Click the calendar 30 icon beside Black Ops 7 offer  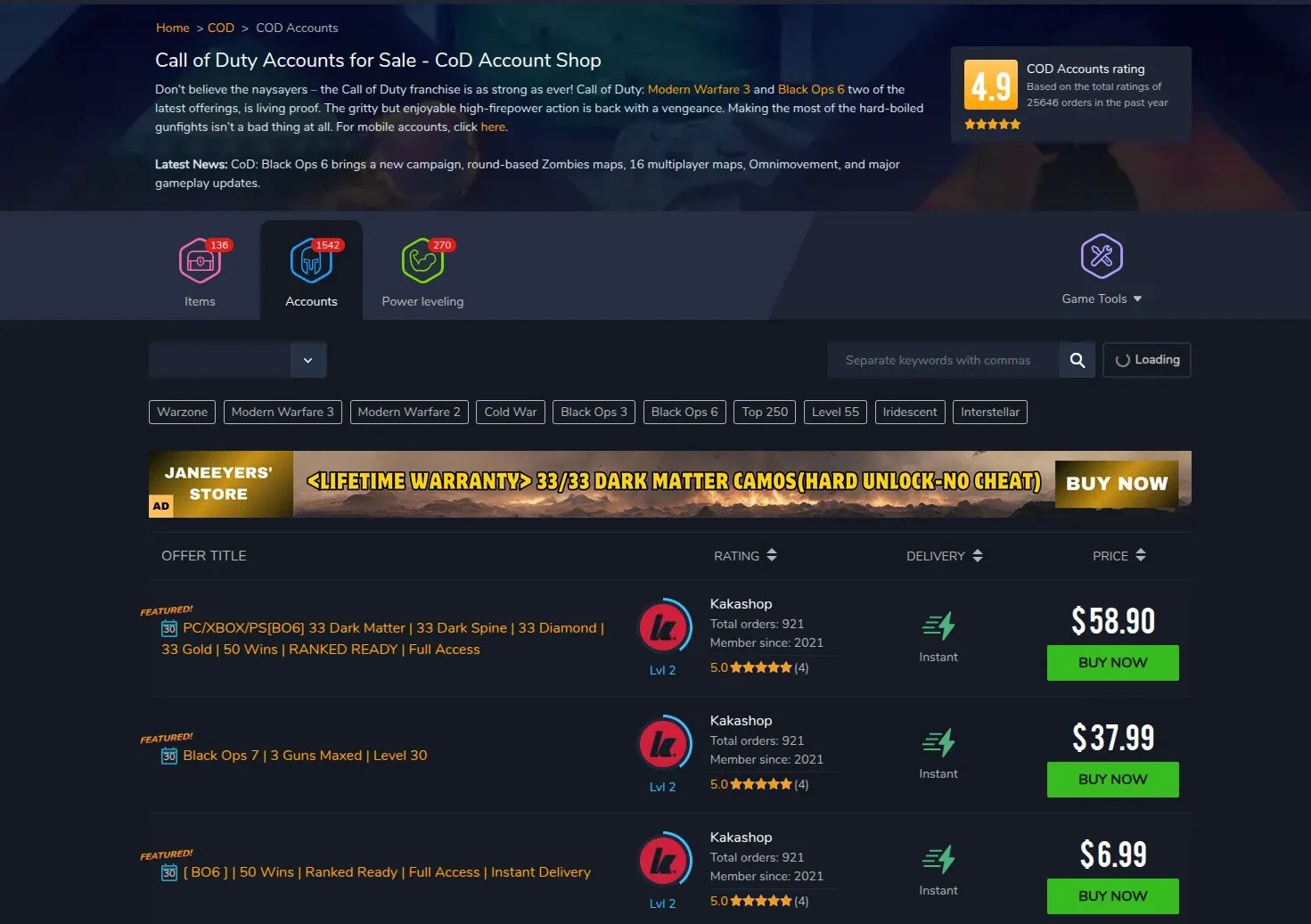click(169, 756)
